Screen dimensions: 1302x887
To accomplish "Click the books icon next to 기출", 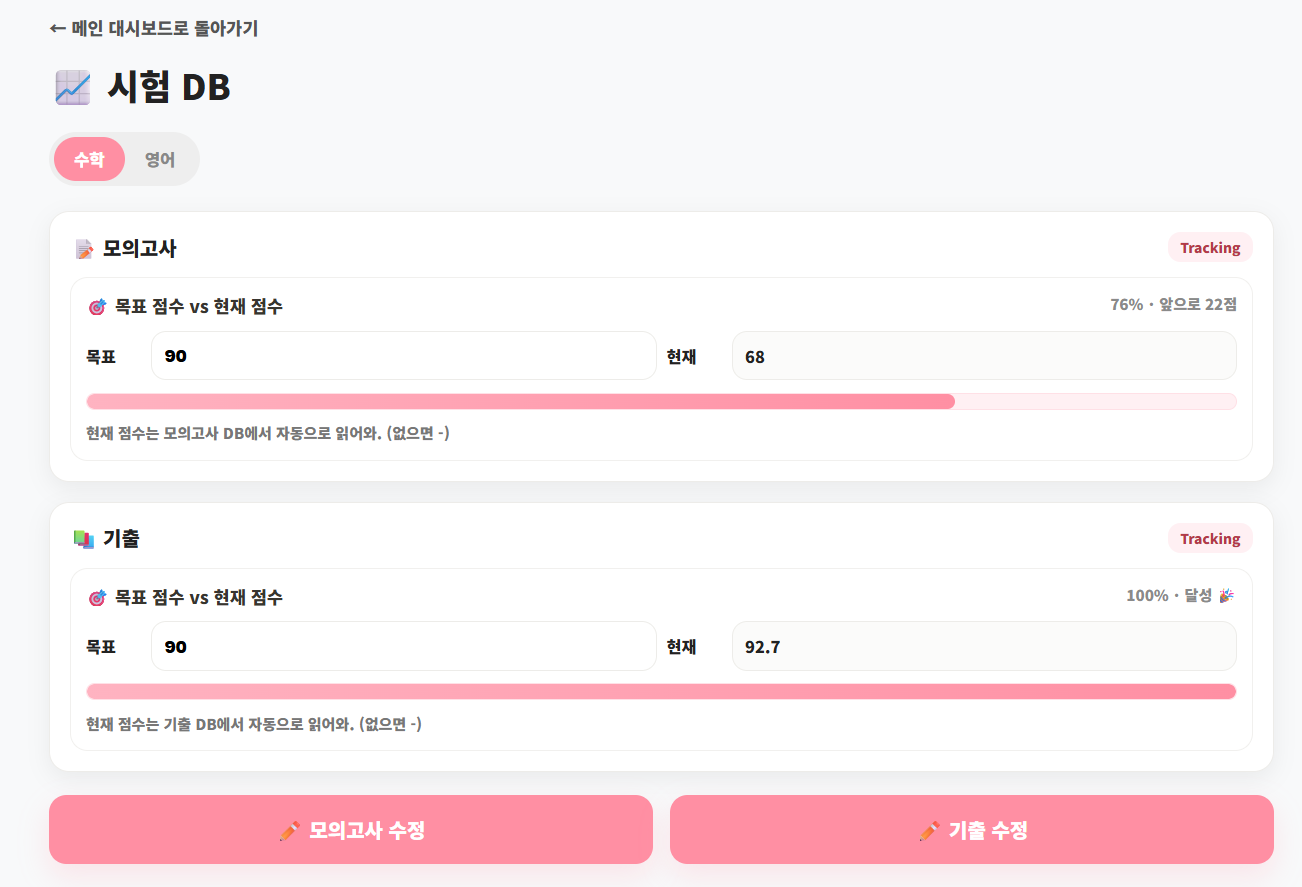I will (x=84, y=539).
